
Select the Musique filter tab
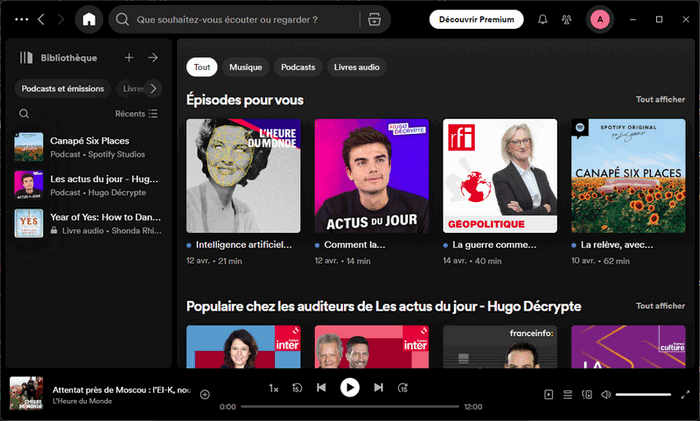tap(246, 67)
